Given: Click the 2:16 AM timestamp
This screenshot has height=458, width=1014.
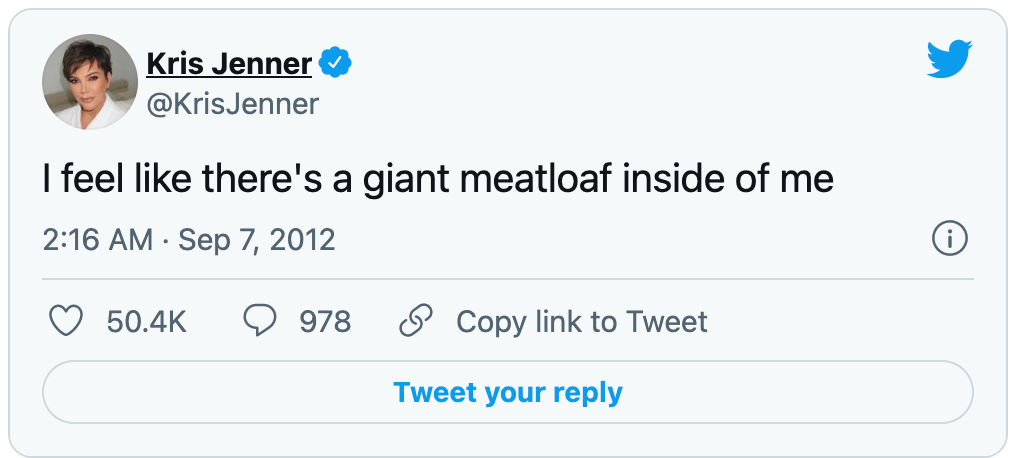Looking at the screenshot, I should 97,240.
